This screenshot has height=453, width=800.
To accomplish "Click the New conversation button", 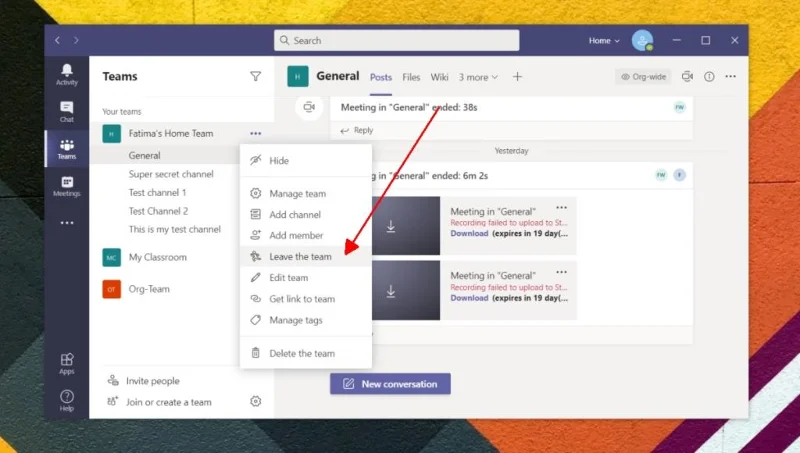I will click(x=390, y=384).
